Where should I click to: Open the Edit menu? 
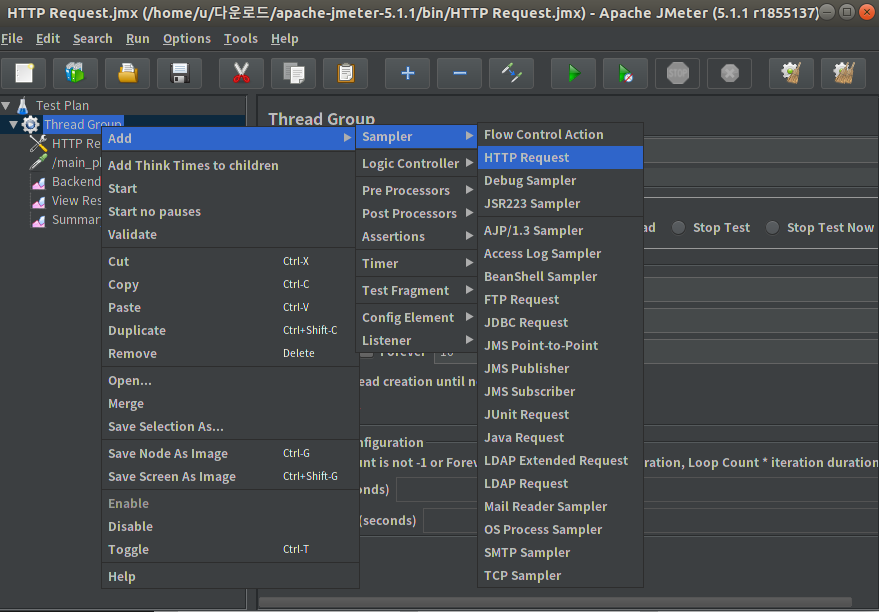tap(48, 39)
